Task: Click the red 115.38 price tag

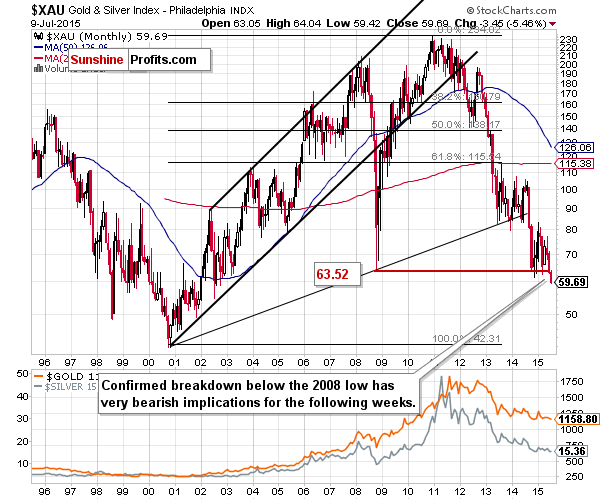Action: pos(574,164)
